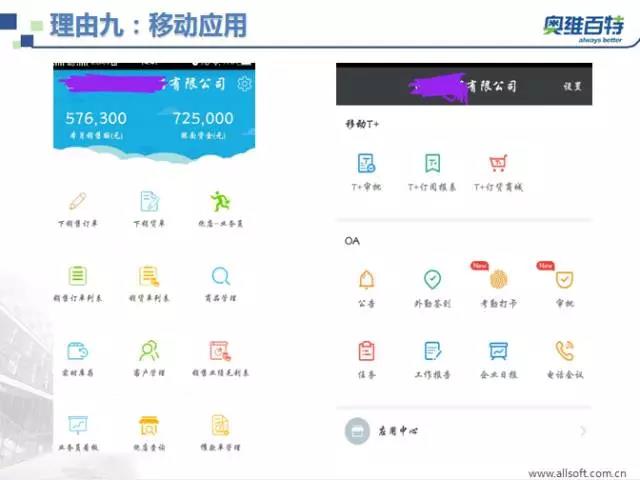The width and height of the screenshot is (640, 480).
Task: Open the blue presentation board chart icon
Action: (x=78, y=425)
